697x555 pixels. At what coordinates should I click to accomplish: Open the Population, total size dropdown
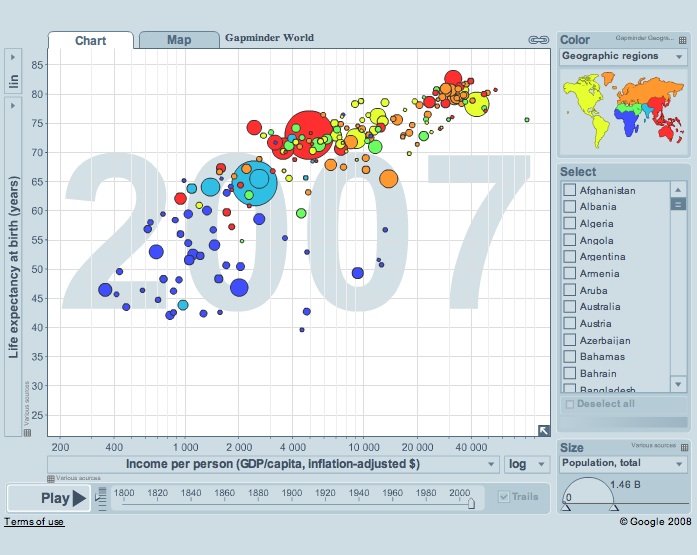tap(623, 463)
